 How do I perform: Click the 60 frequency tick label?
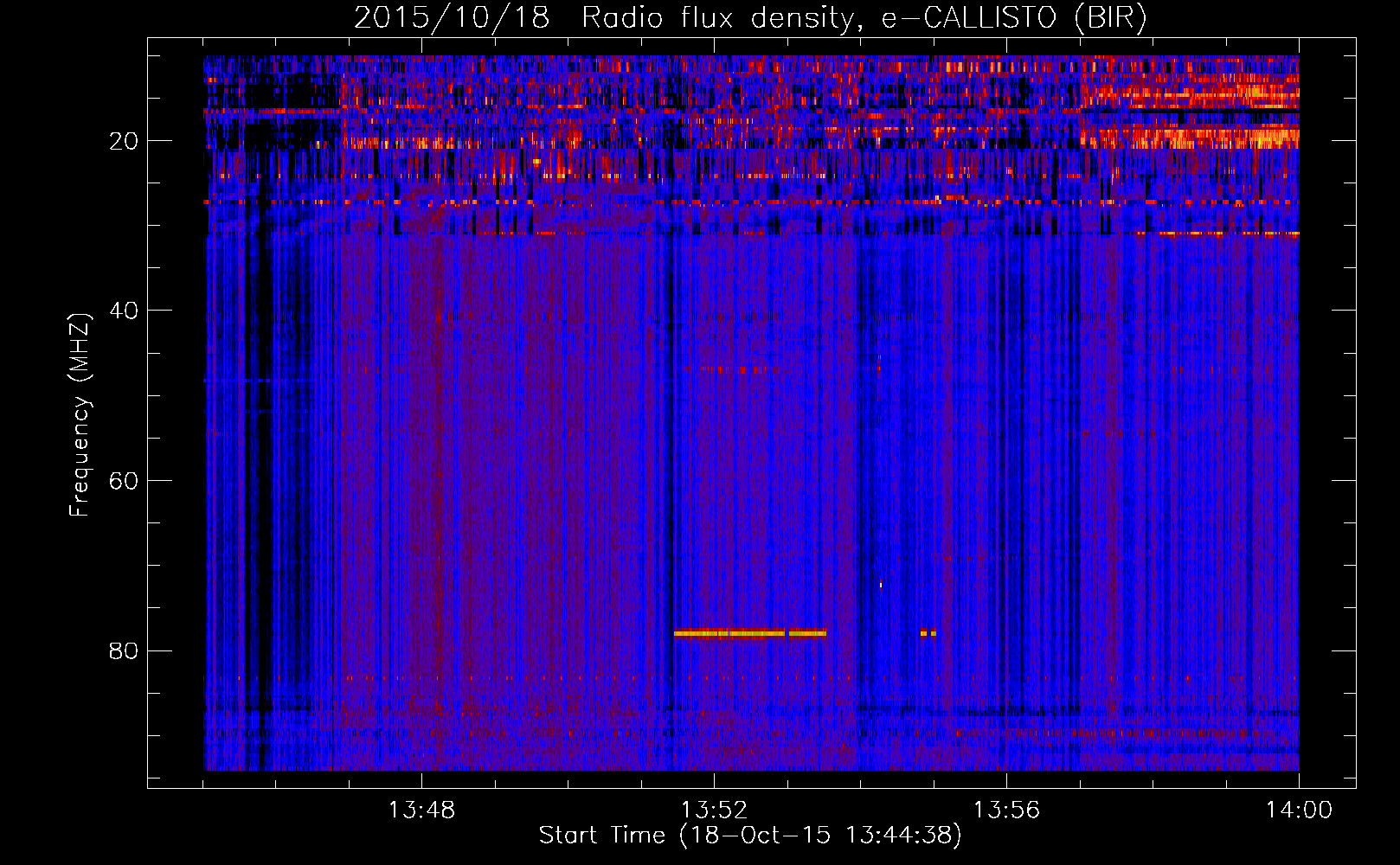pos(124,481)
